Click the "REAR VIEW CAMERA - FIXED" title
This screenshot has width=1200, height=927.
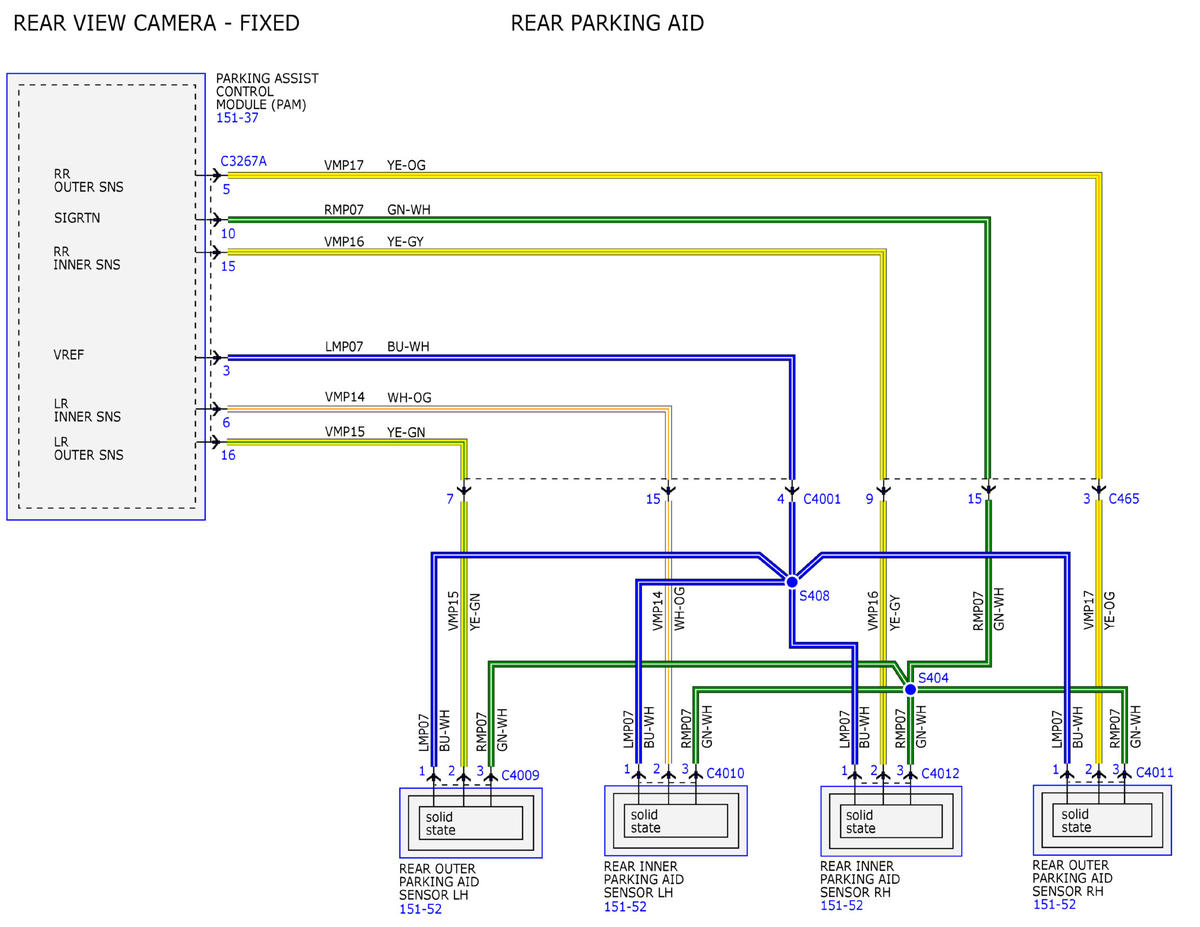tap(156, 23)
